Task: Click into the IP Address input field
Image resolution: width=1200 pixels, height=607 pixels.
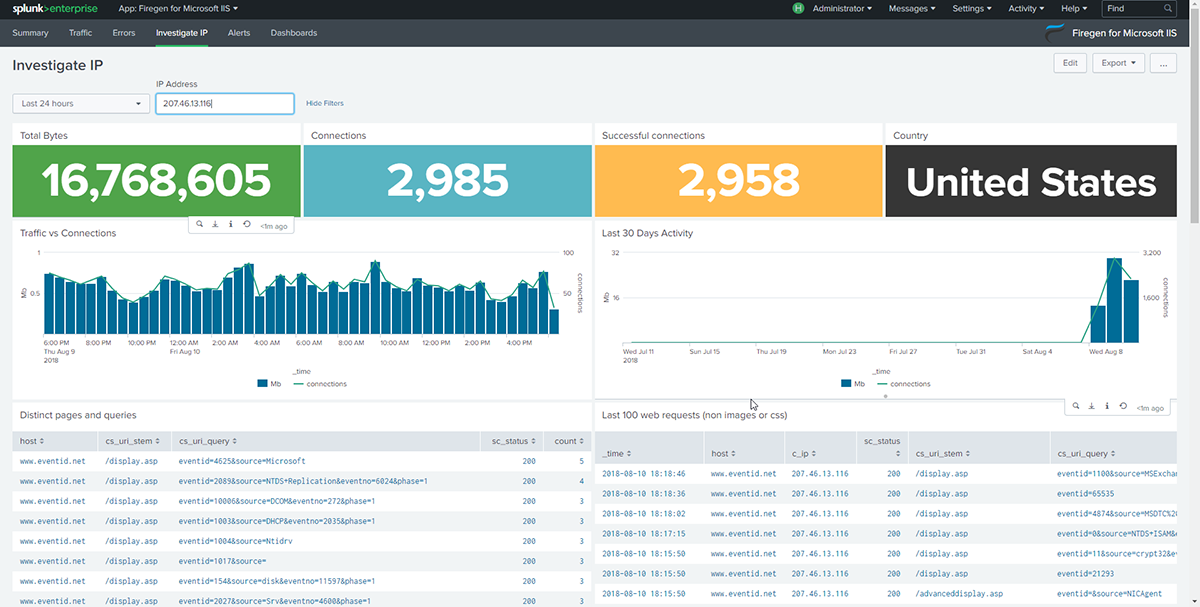Action: click(225, 103)
